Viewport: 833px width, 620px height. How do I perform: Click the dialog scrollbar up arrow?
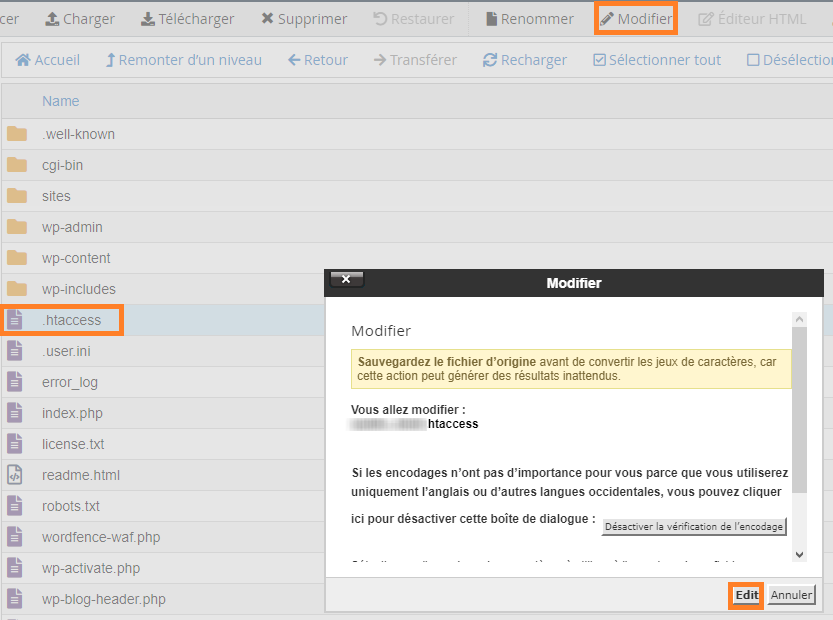799,319
